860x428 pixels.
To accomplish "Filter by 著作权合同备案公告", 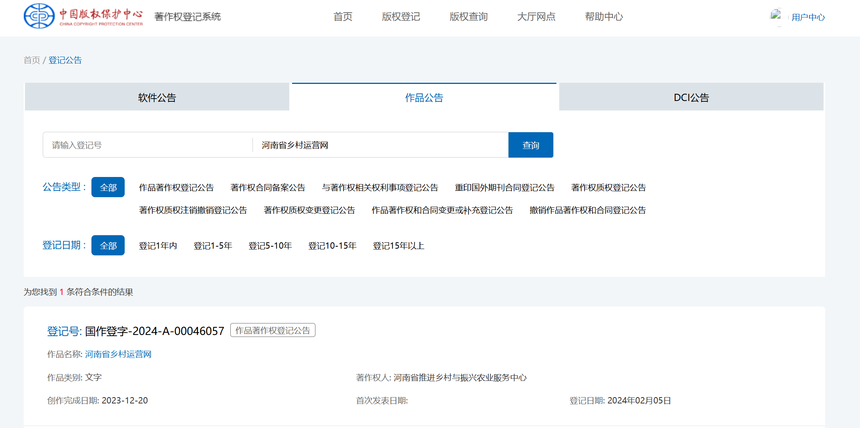I will 268,188.
